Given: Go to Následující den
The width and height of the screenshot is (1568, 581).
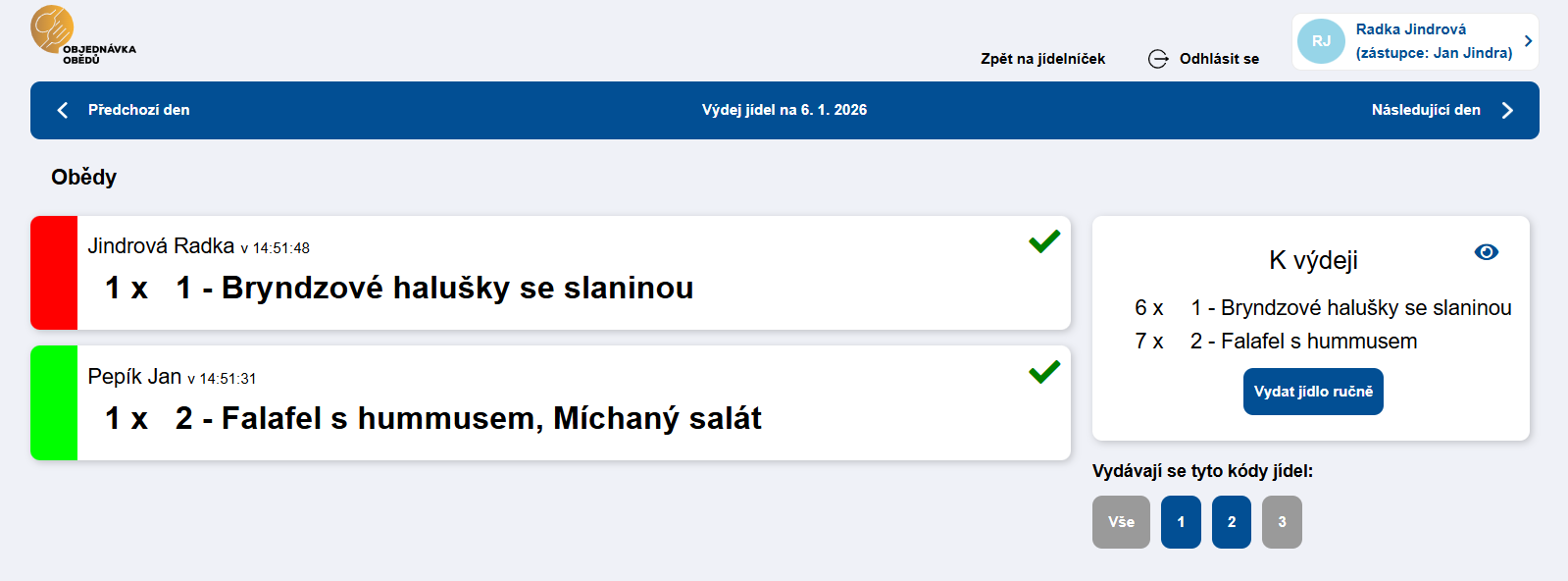Looking at the screenshot, I should coord(1425,110).
